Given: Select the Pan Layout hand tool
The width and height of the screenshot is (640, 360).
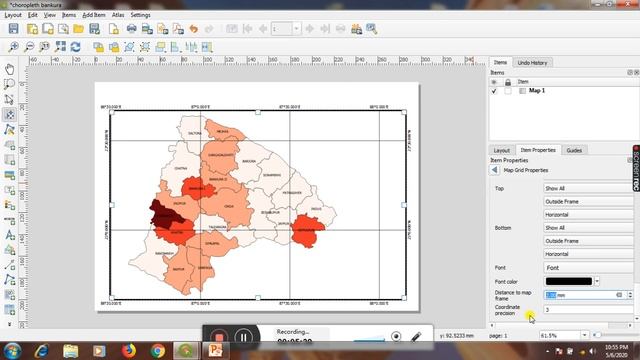Looking at the screenshot, I should coord(9,69).
